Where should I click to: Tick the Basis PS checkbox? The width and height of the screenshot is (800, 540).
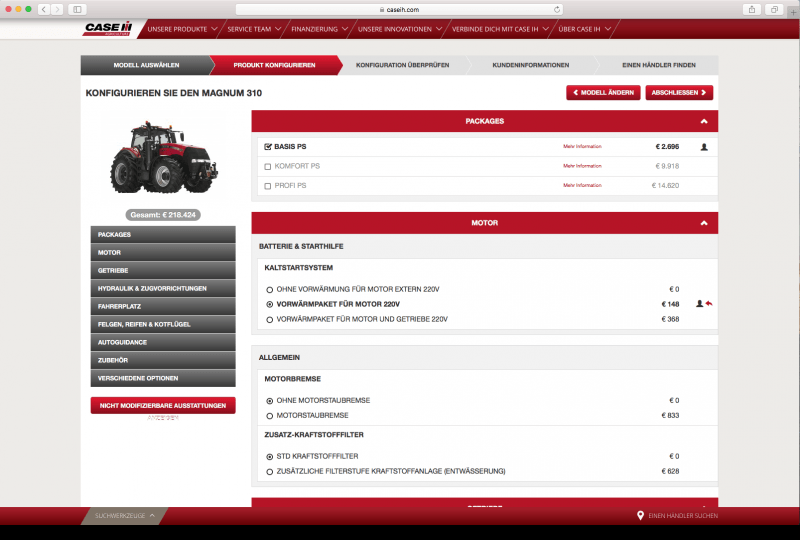click(x=268, y=146)
